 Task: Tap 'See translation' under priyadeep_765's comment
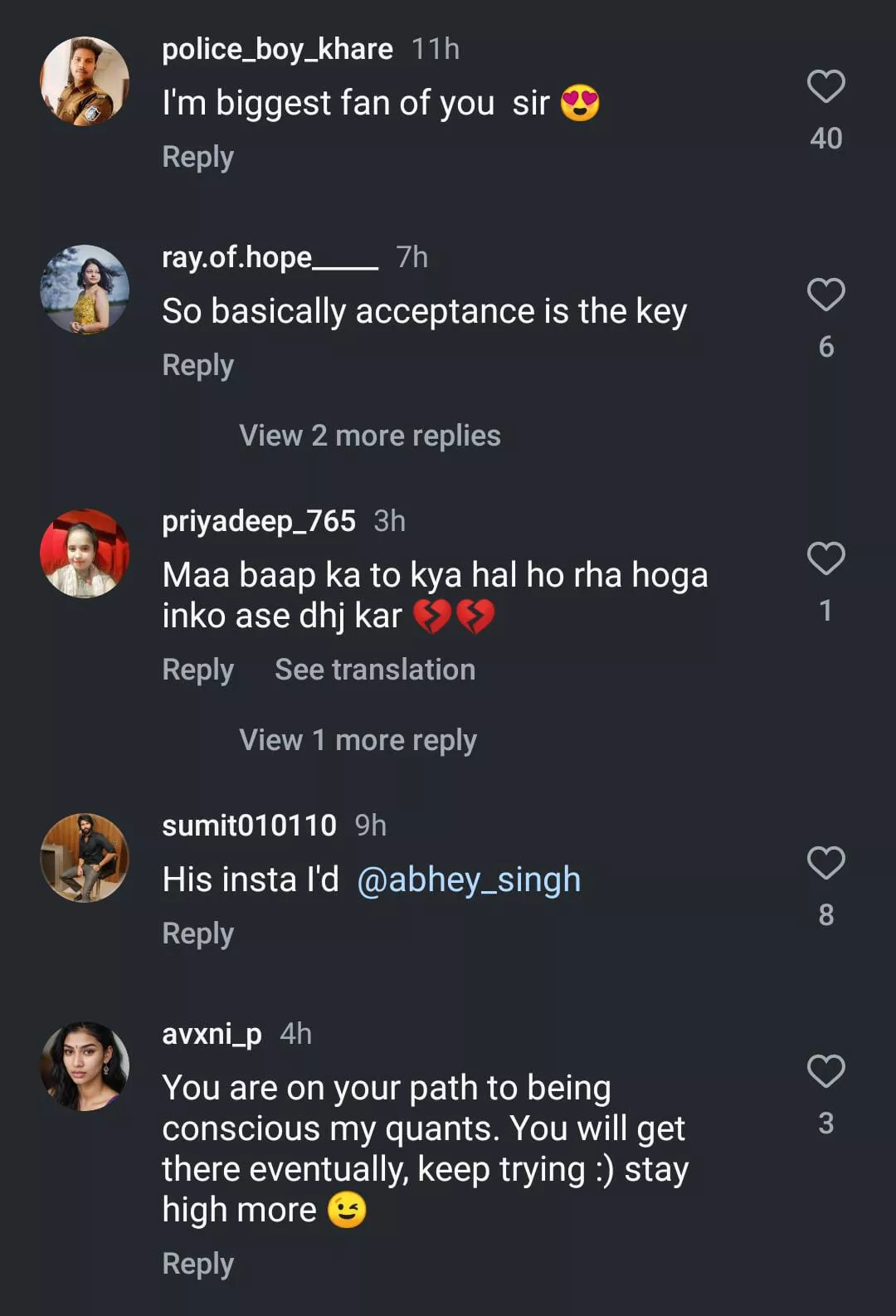pyautogui.click(x=375, y=670)
